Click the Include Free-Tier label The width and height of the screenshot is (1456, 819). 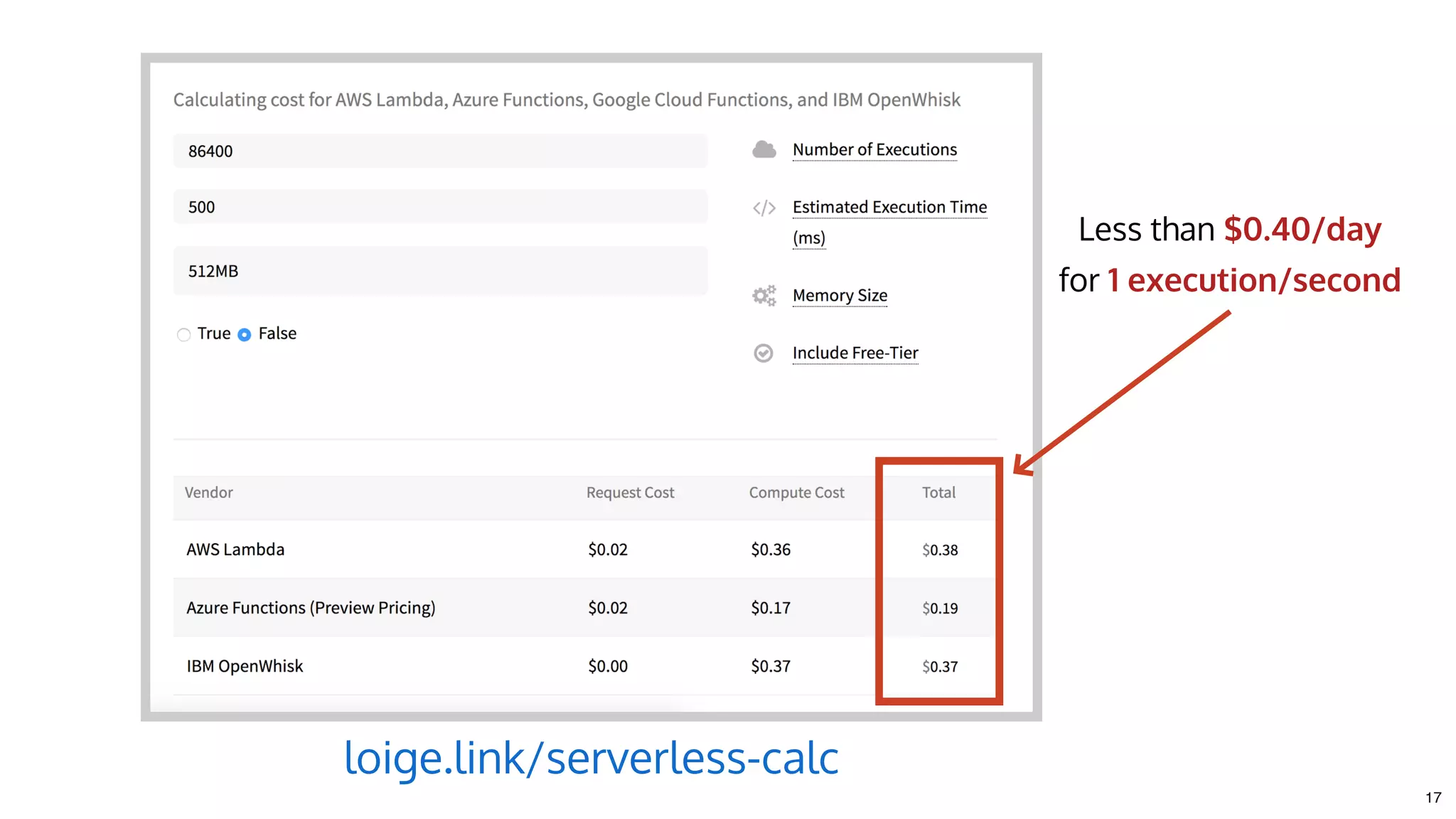click(855, 353)
